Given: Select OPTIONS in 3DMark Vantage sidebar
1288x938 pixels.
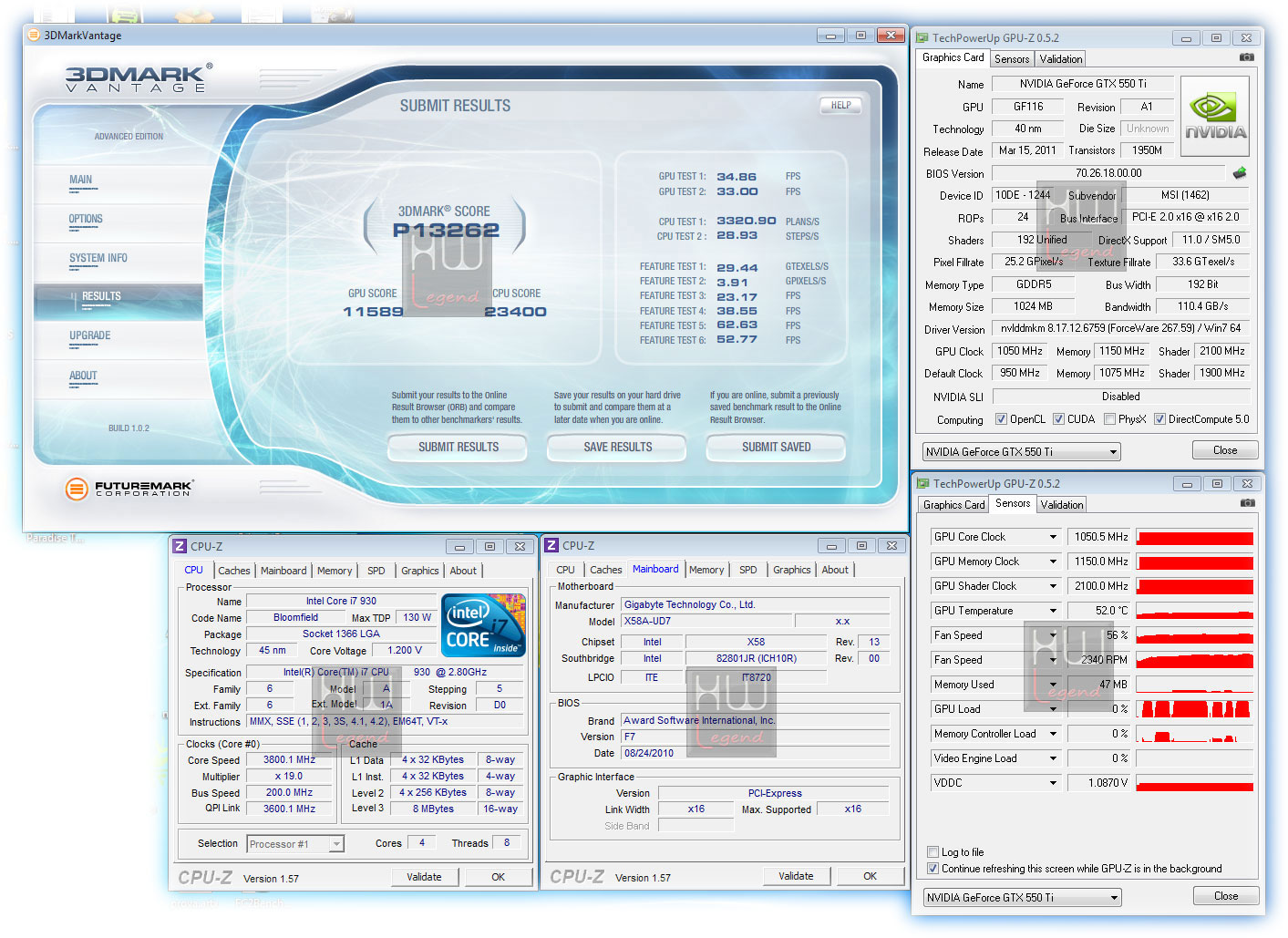Looking at the screenshot, I should tap(86, 220).
